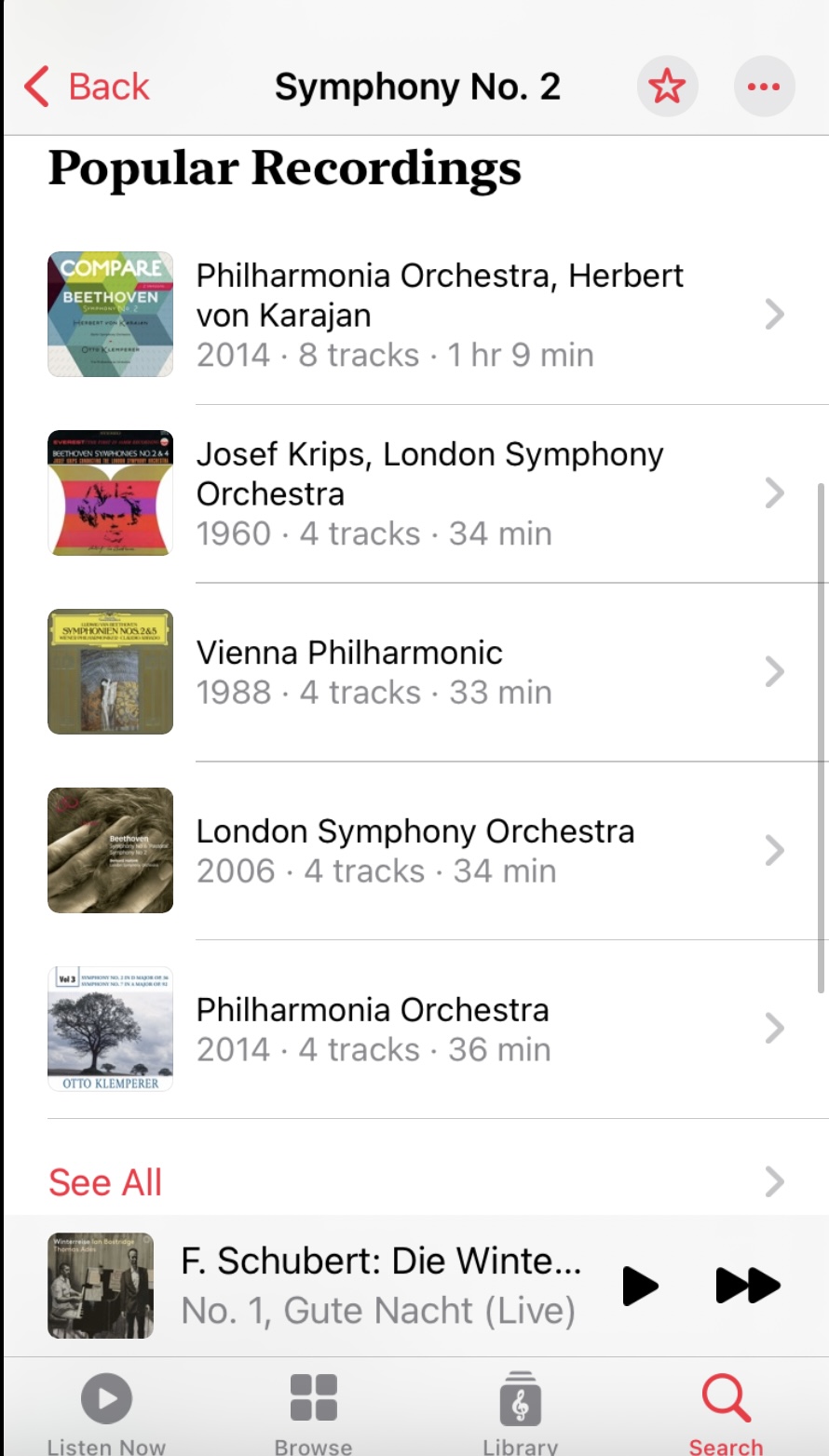The height and width of the screenshot is (1456, 829).
Task: Open See All popular recordings
Action: pyautogui.click(x=105, y=1182)
